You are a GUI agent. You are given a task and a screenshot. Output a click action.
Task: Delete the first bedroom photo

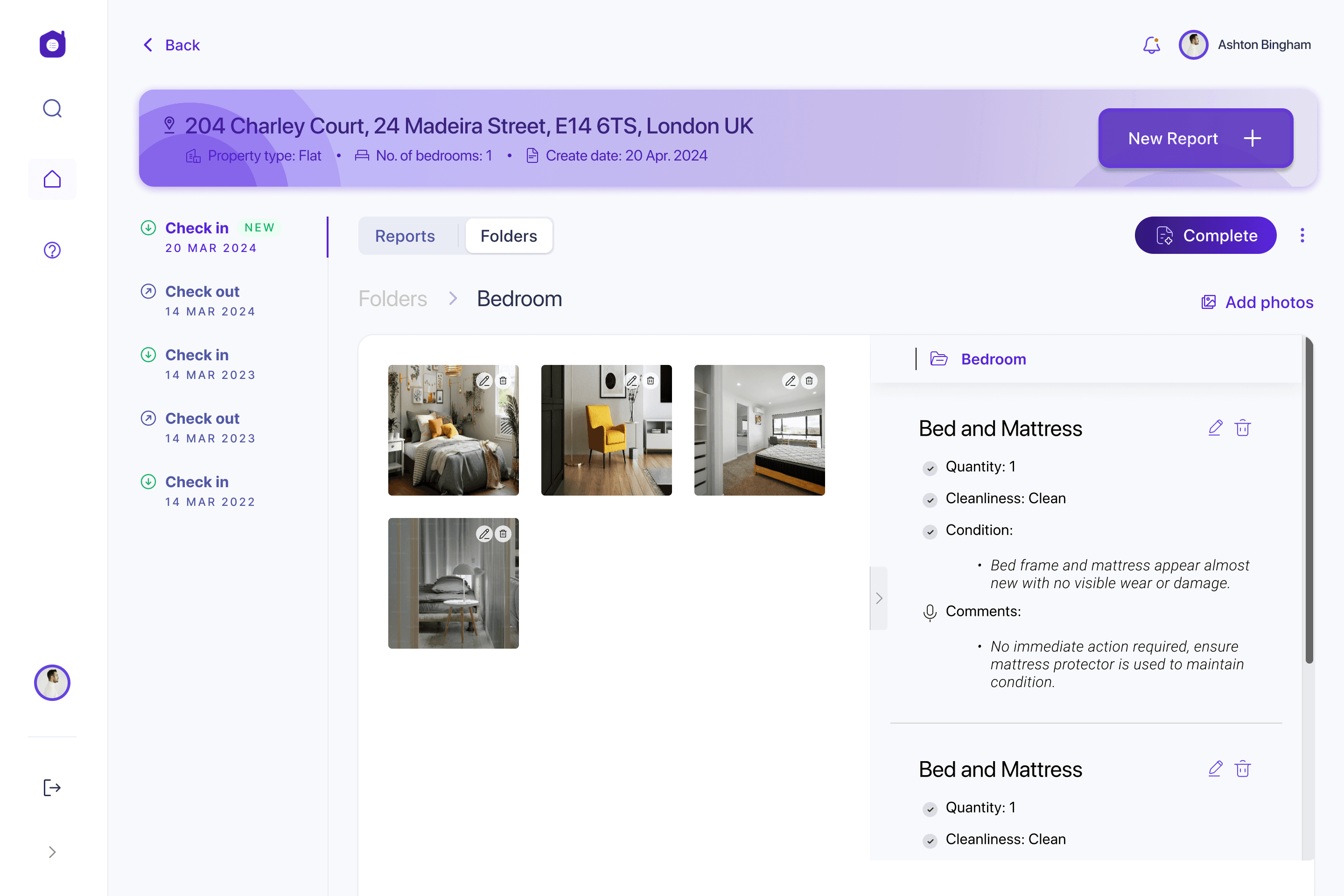[x=503, y=381]
